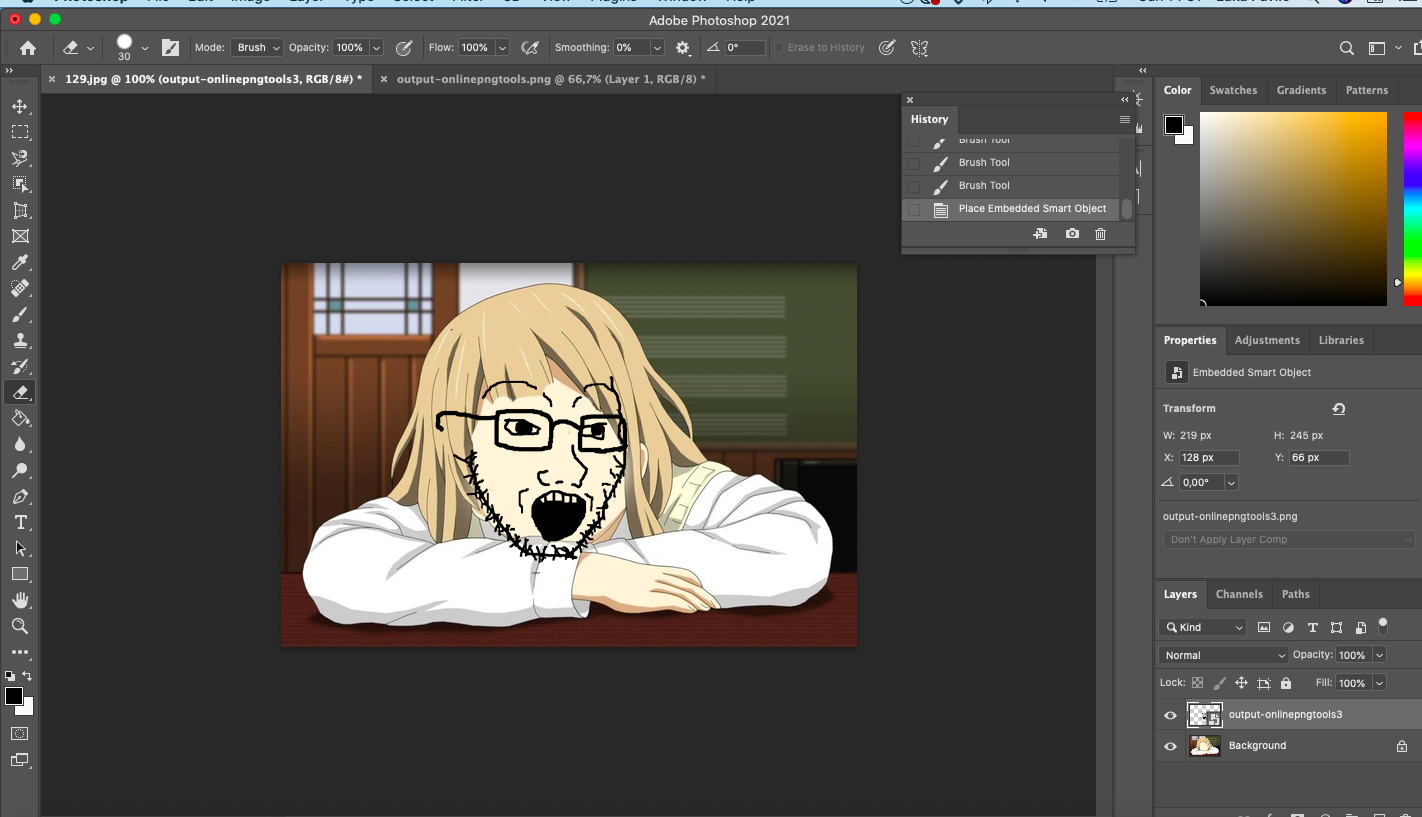Open the layer Fill dropdown

(1379, 683)
